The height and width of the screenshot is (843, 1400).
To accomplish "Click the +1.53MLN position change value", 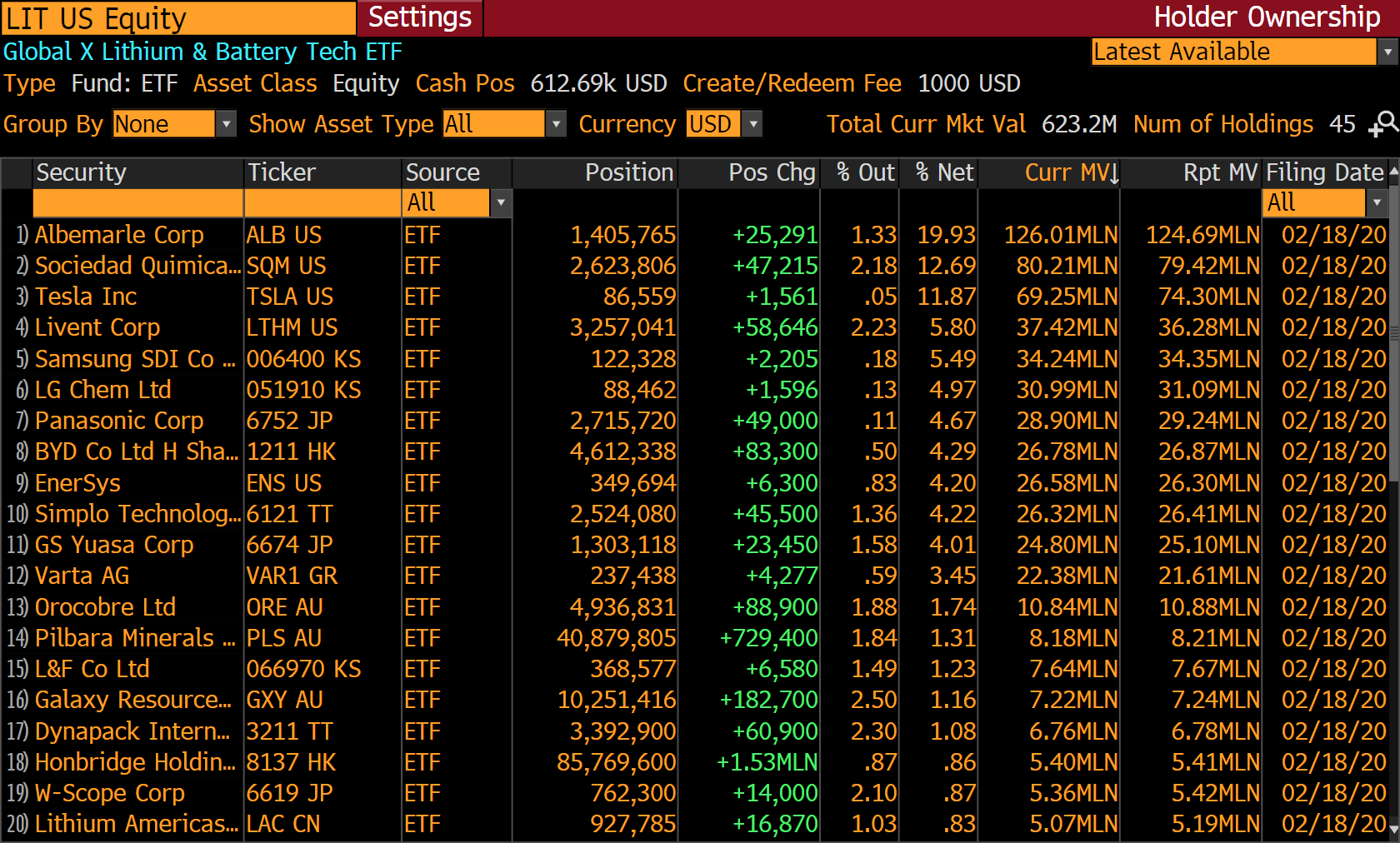I will click(x=767, y=762).
